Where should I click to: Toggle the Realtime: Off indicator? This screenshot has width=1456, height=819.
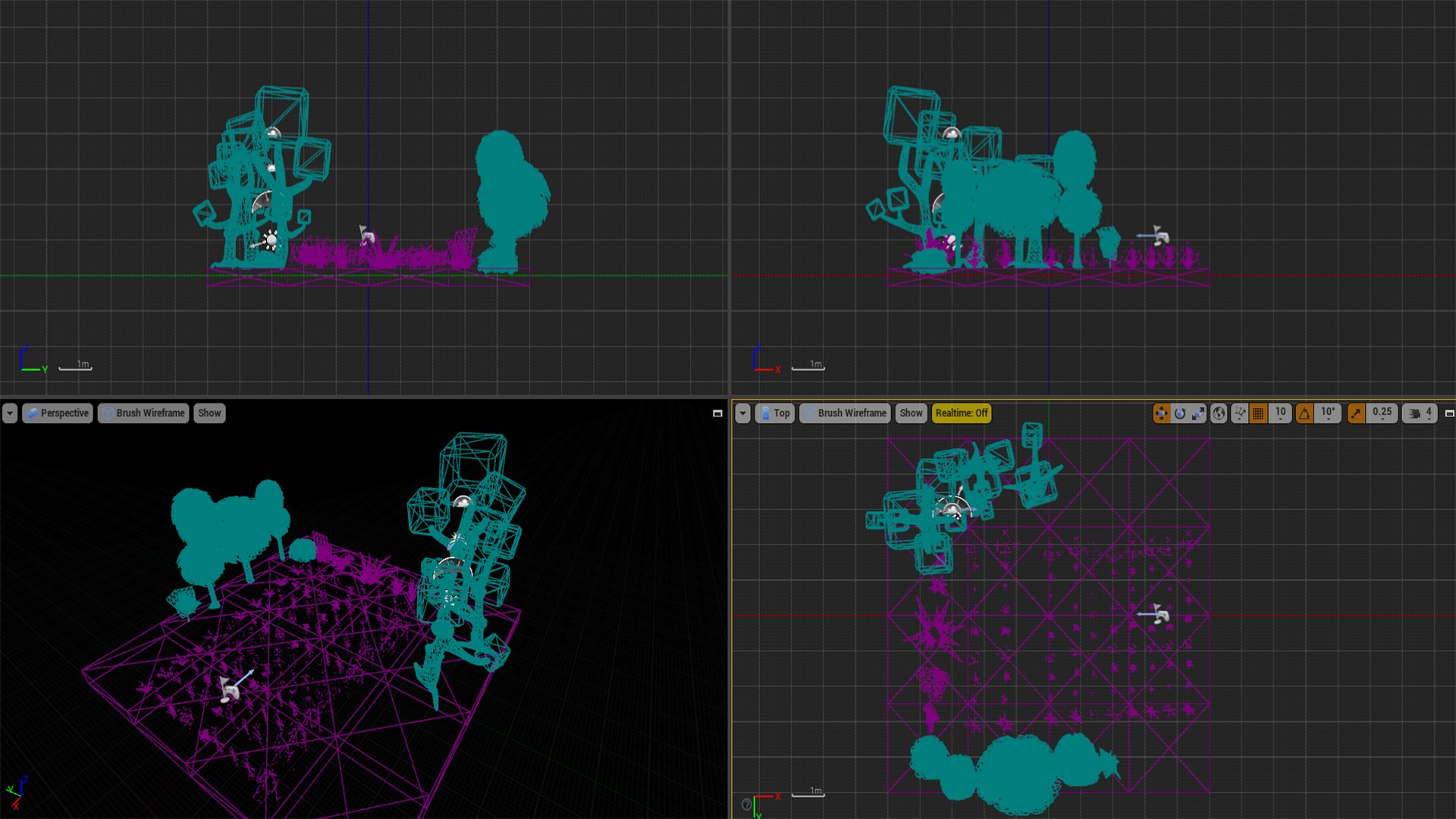(x=962, y=413)
